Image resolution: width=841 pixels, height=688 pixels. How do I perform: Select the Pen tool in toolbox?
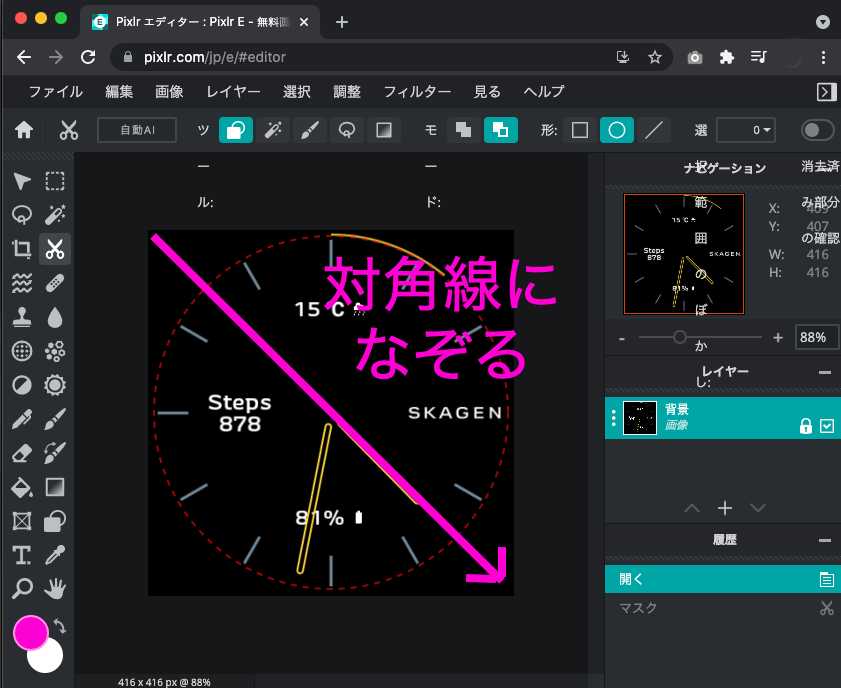21,419
